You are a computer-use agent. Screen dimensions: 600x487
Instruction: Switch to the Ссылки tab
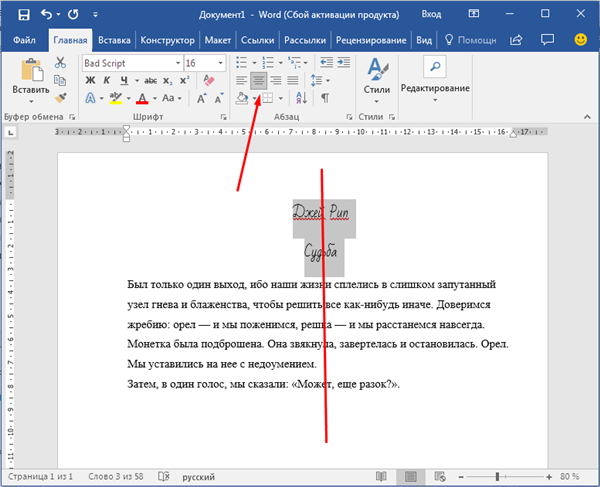[x=258, y=40]
